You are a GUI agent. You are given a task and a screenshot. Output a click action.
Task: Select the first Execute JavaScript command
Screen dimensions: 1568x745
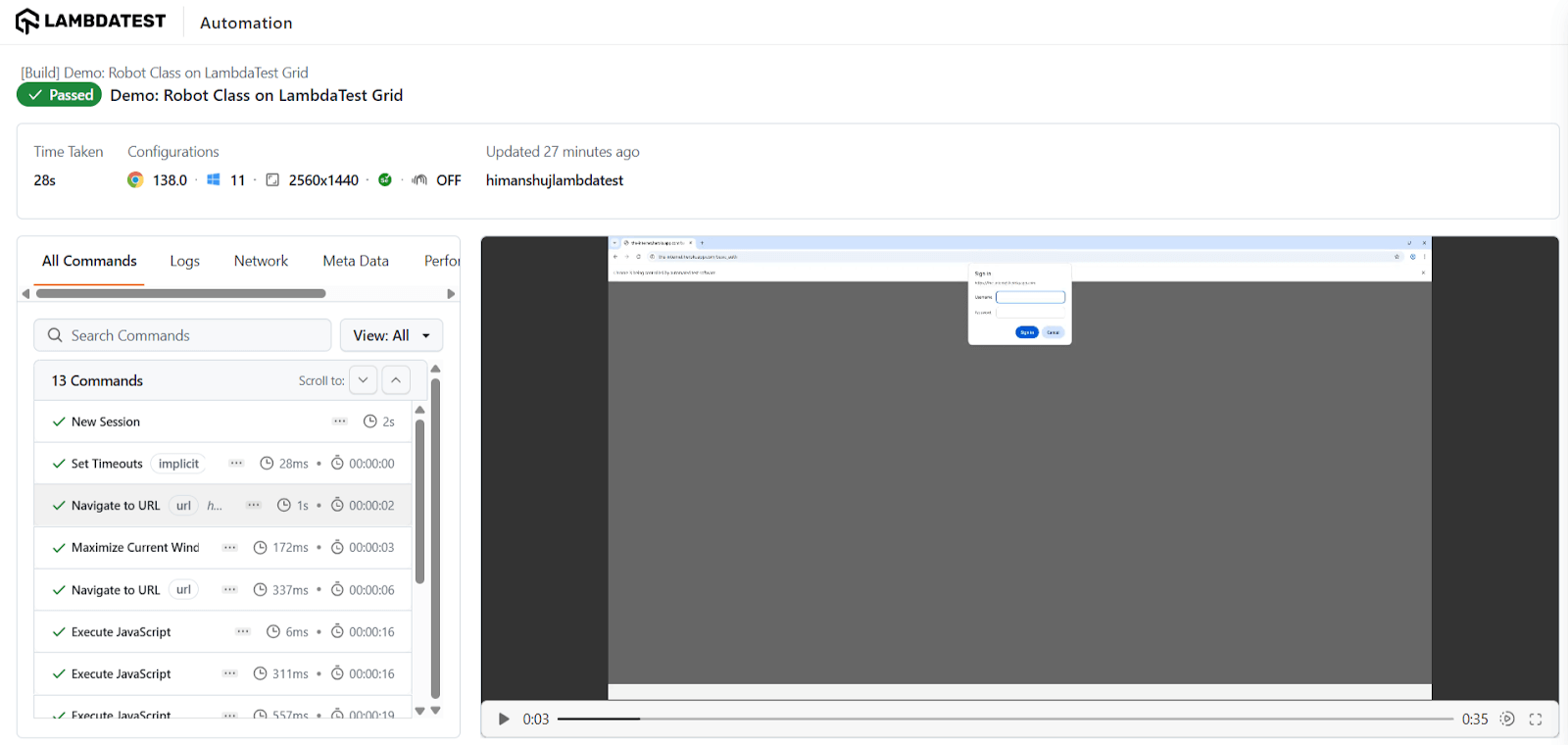(122, 632)
